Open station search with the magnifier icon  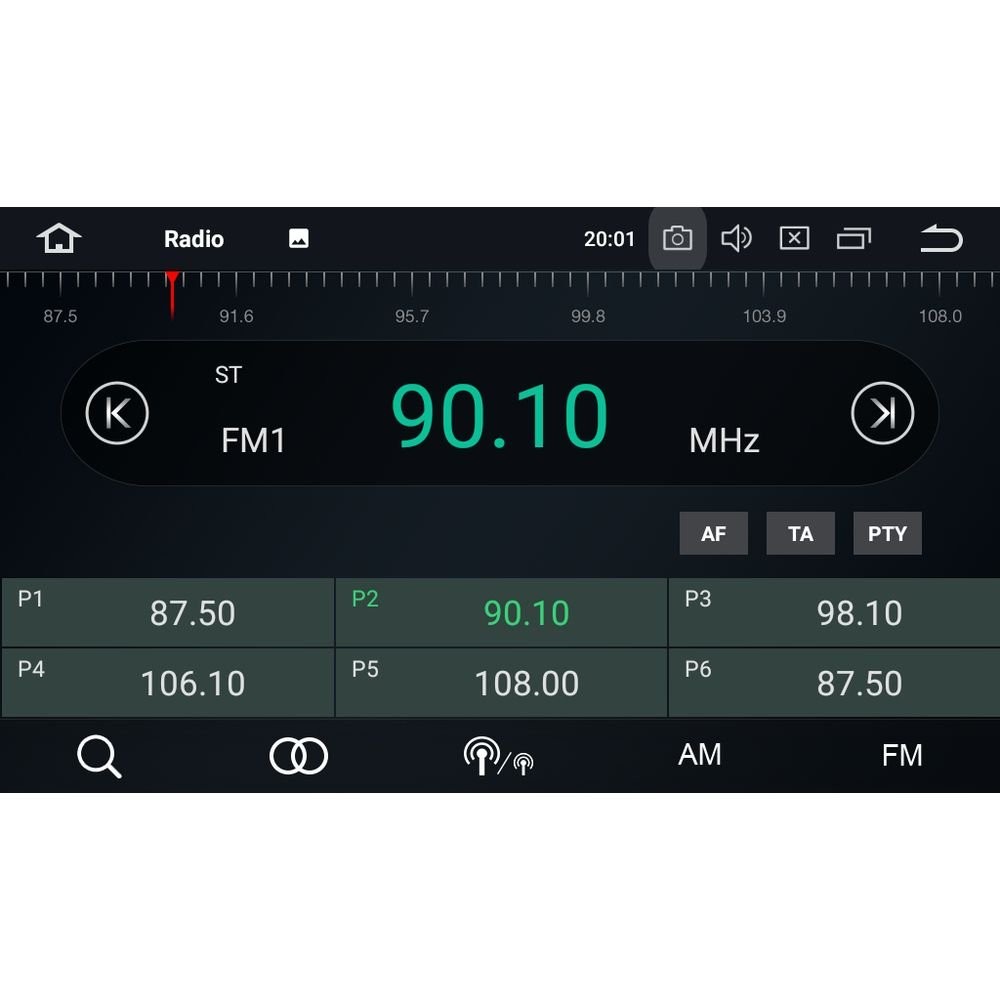(99, 755)
